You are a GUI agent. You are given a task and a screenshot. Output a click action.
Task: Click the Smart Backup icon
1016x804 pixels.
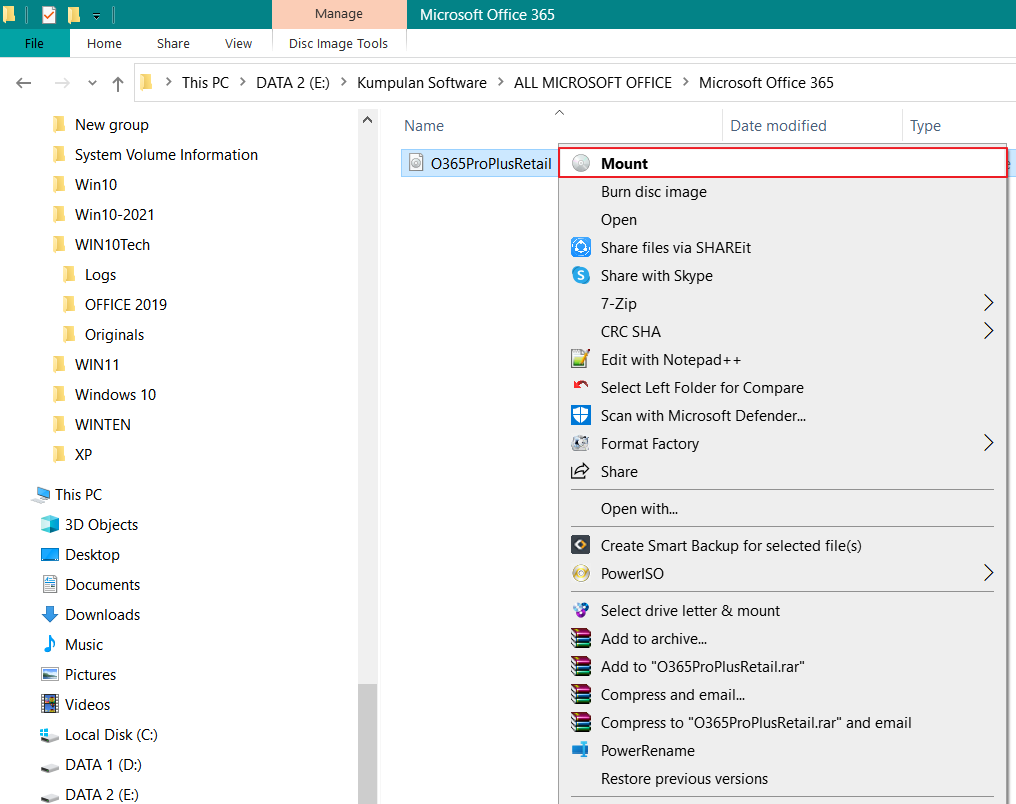(581, 545)
